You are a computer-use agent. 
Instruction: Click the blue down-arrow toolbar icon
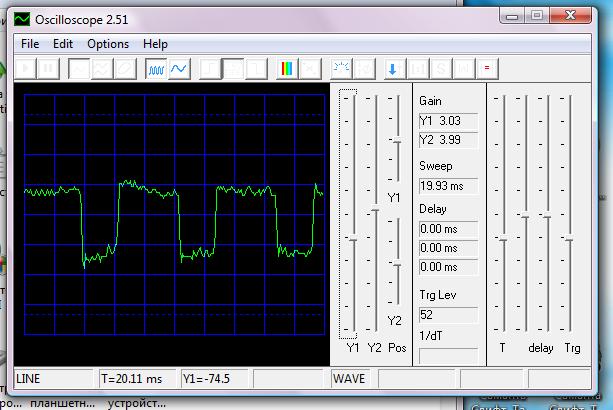[x=393, y=69]
